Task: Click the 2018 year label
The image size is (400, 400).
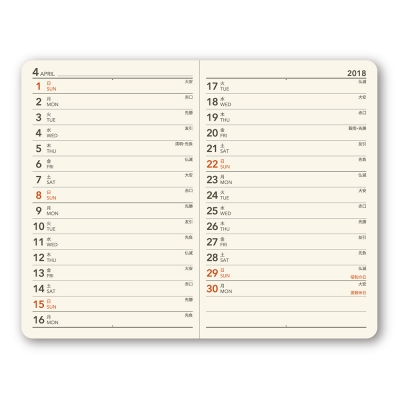Action: point(356,73)
